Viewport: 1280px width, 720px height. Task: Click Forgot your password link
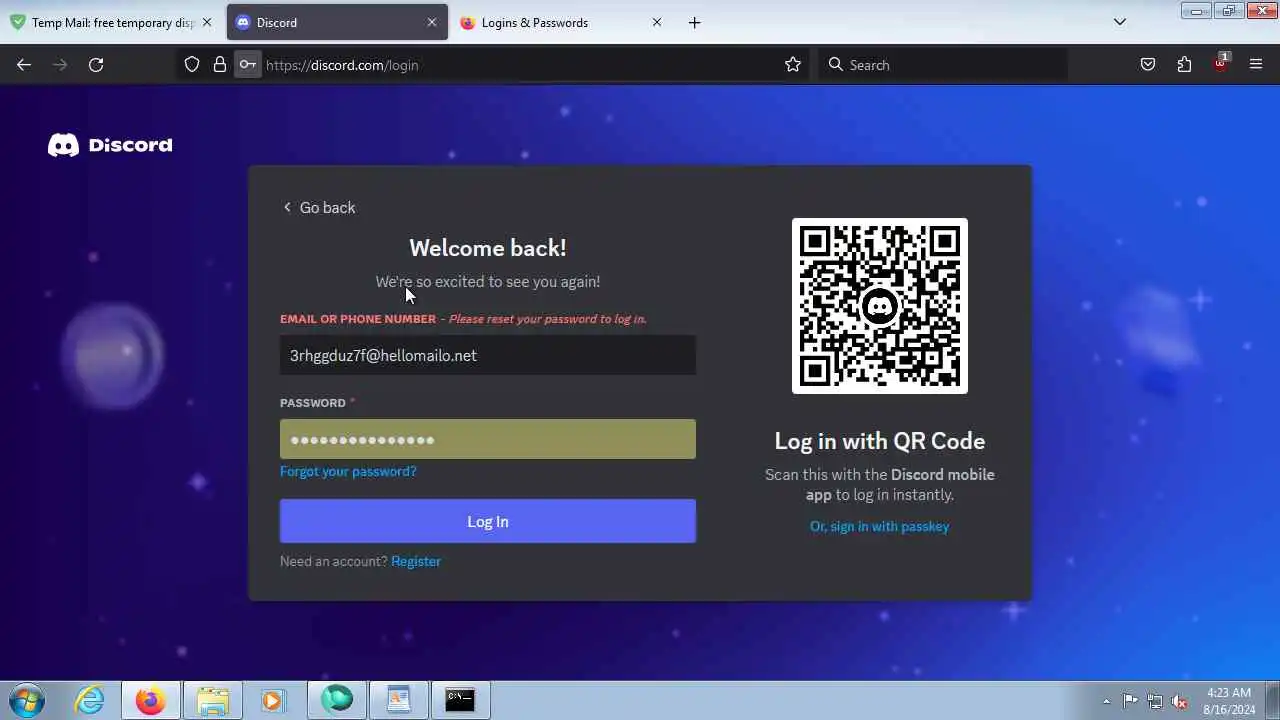[348, 471]
